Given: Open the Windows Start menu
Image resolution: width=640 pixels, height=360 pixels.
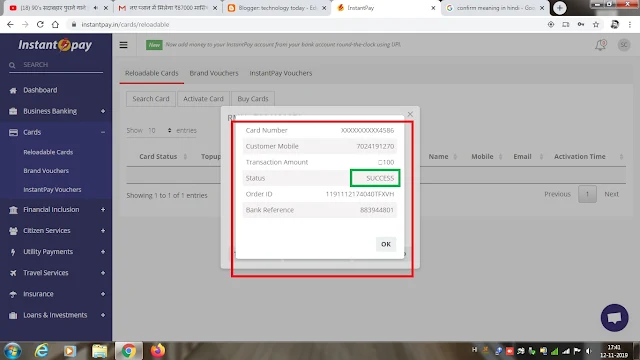Looking at the screenshot, I should pos(13,351).
